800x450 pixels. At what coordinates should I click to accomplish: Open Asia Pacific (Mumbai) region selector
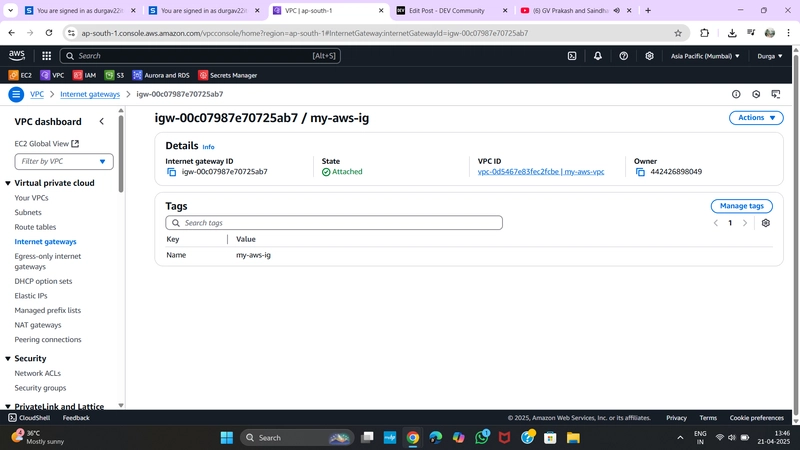[705, 56]
